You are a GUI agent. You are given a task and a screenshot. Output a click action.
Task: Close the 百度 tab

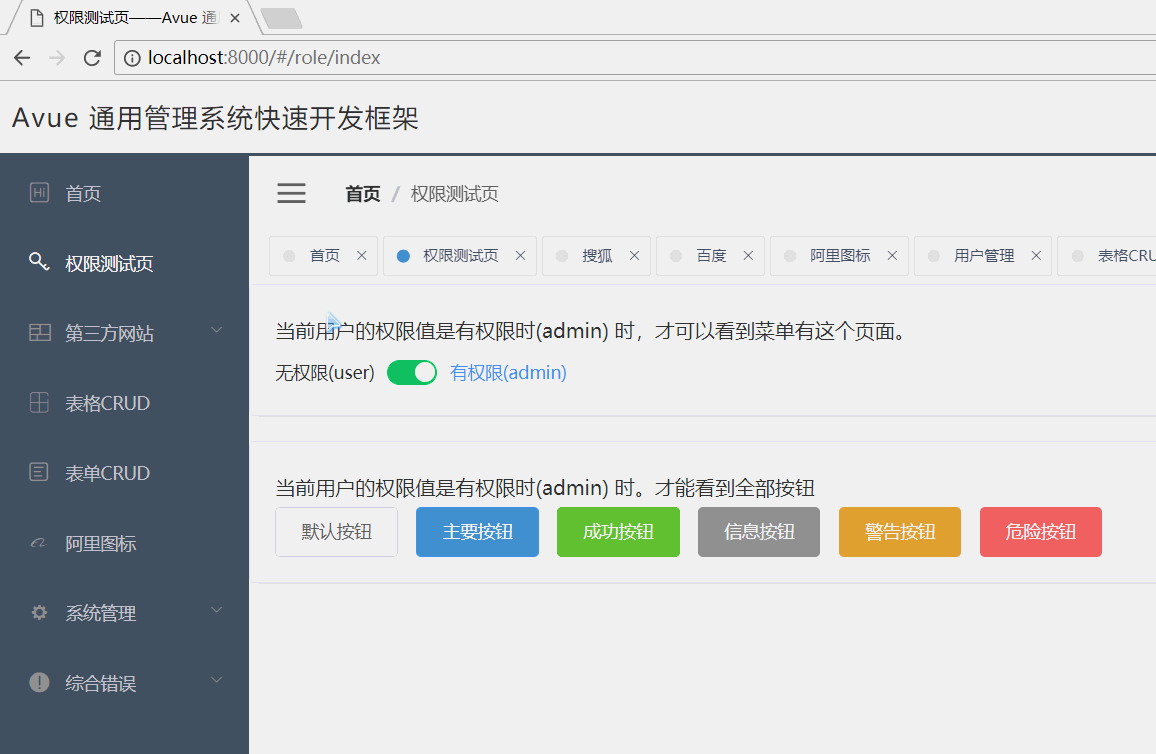point(748,256)
